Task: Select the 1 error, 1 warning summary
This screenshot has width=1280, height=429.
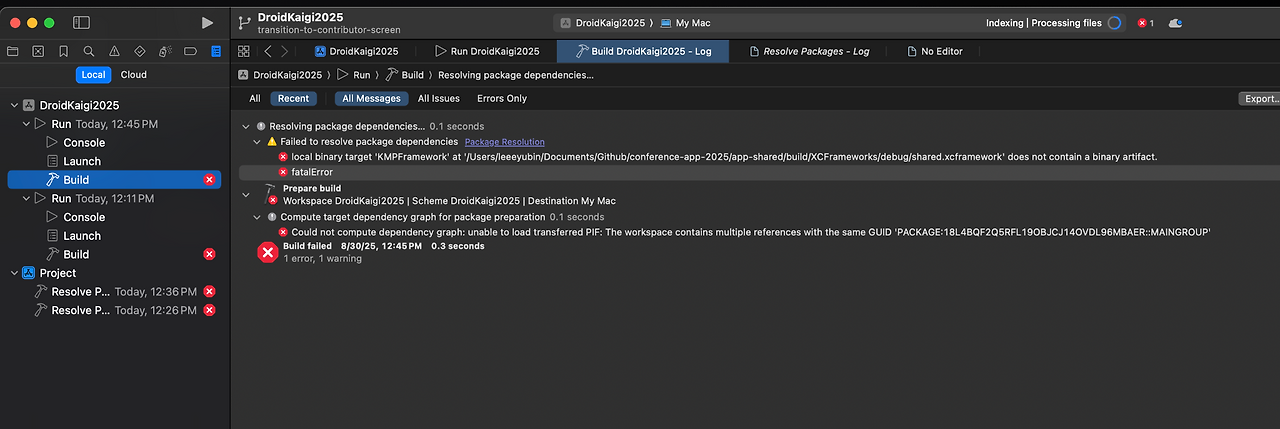Action: pyautogui.click(x=322, y=259)
